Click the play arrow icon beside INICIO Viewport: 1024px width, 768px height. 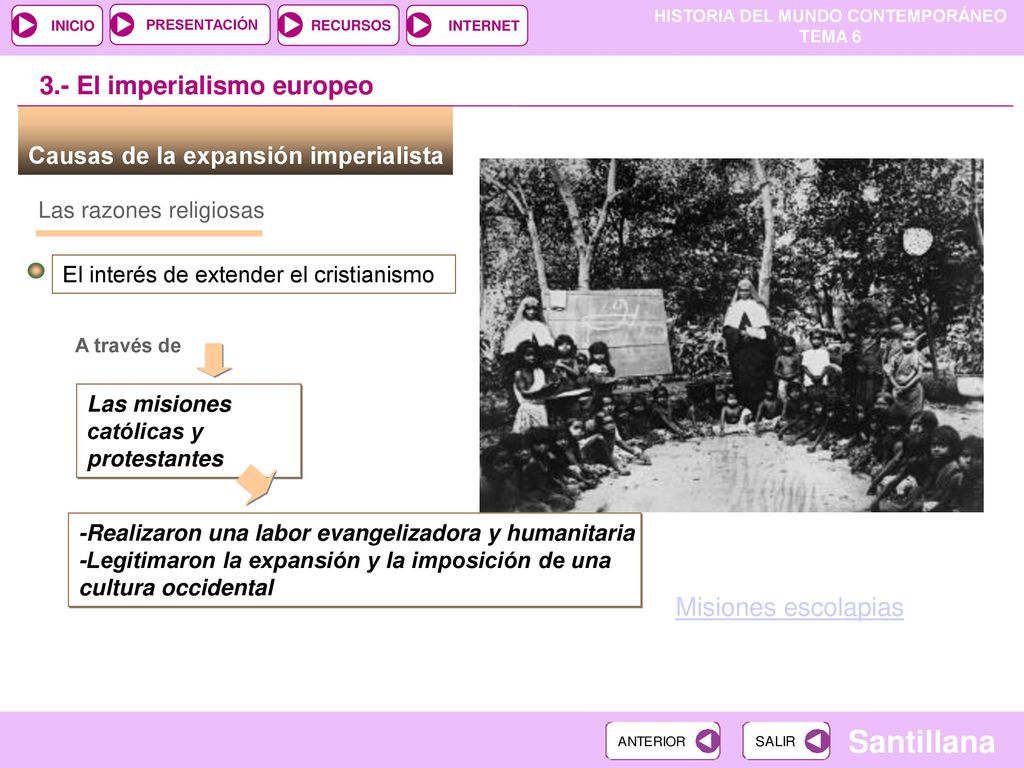point(25,25)
